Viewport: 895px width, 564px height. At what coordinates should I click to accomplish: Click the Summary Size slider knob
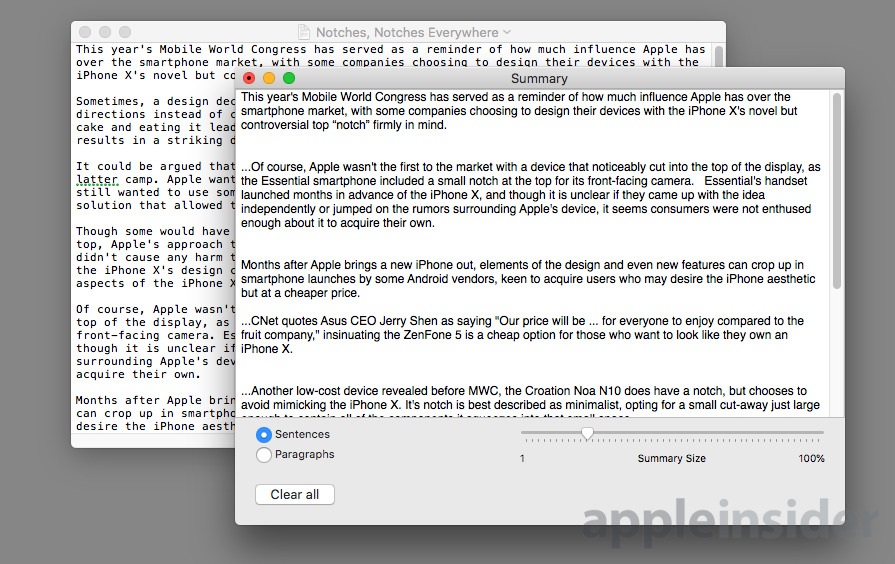point(587,433)
